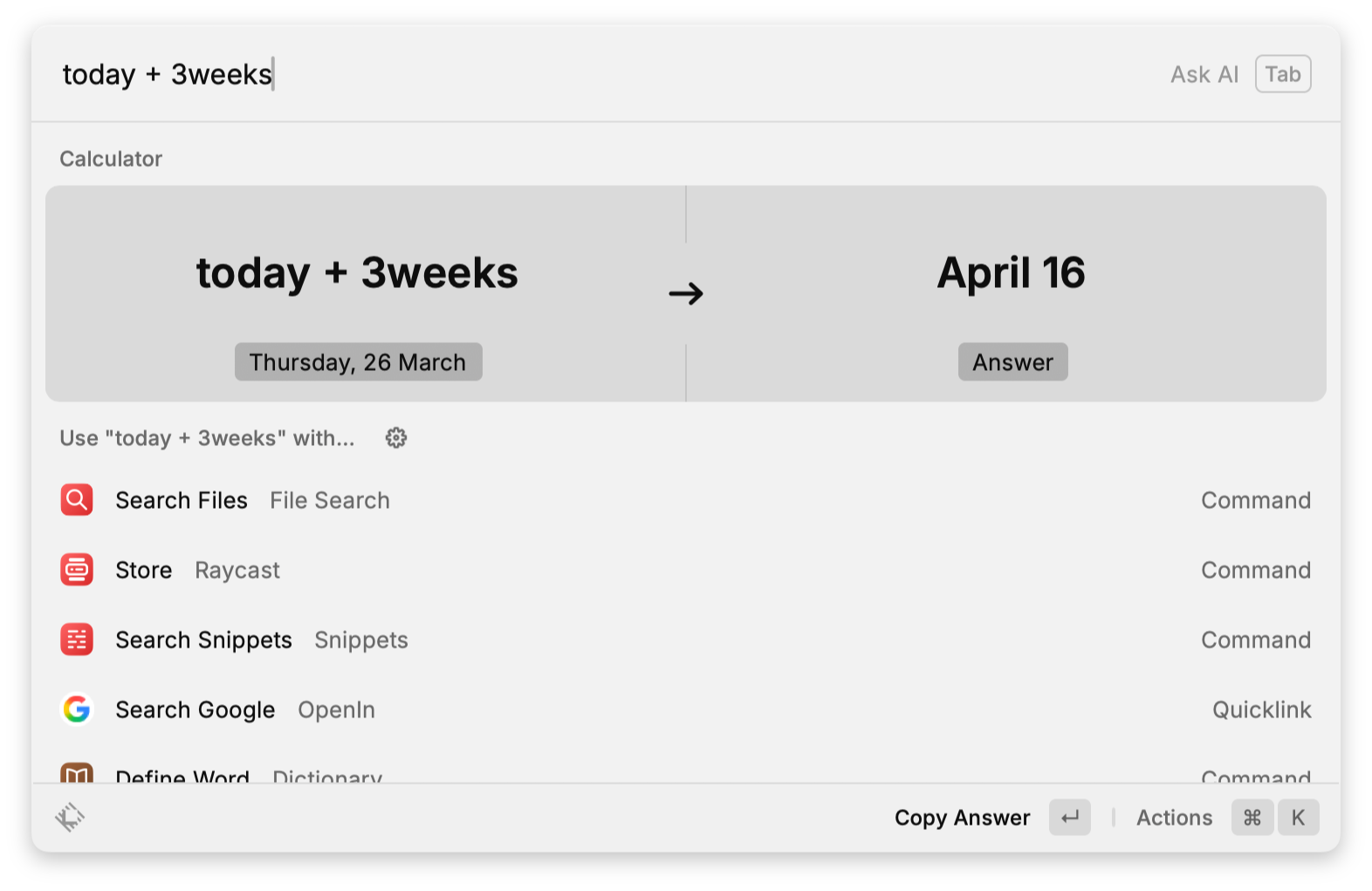Click the Answer badge label

point(1012,362)
